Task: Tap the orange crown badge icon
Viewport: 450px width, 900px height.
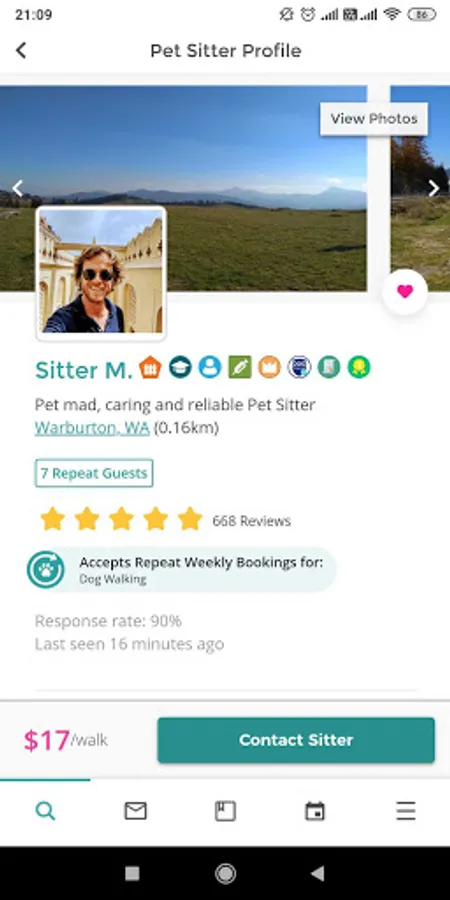Action: (x=269, y=367)
